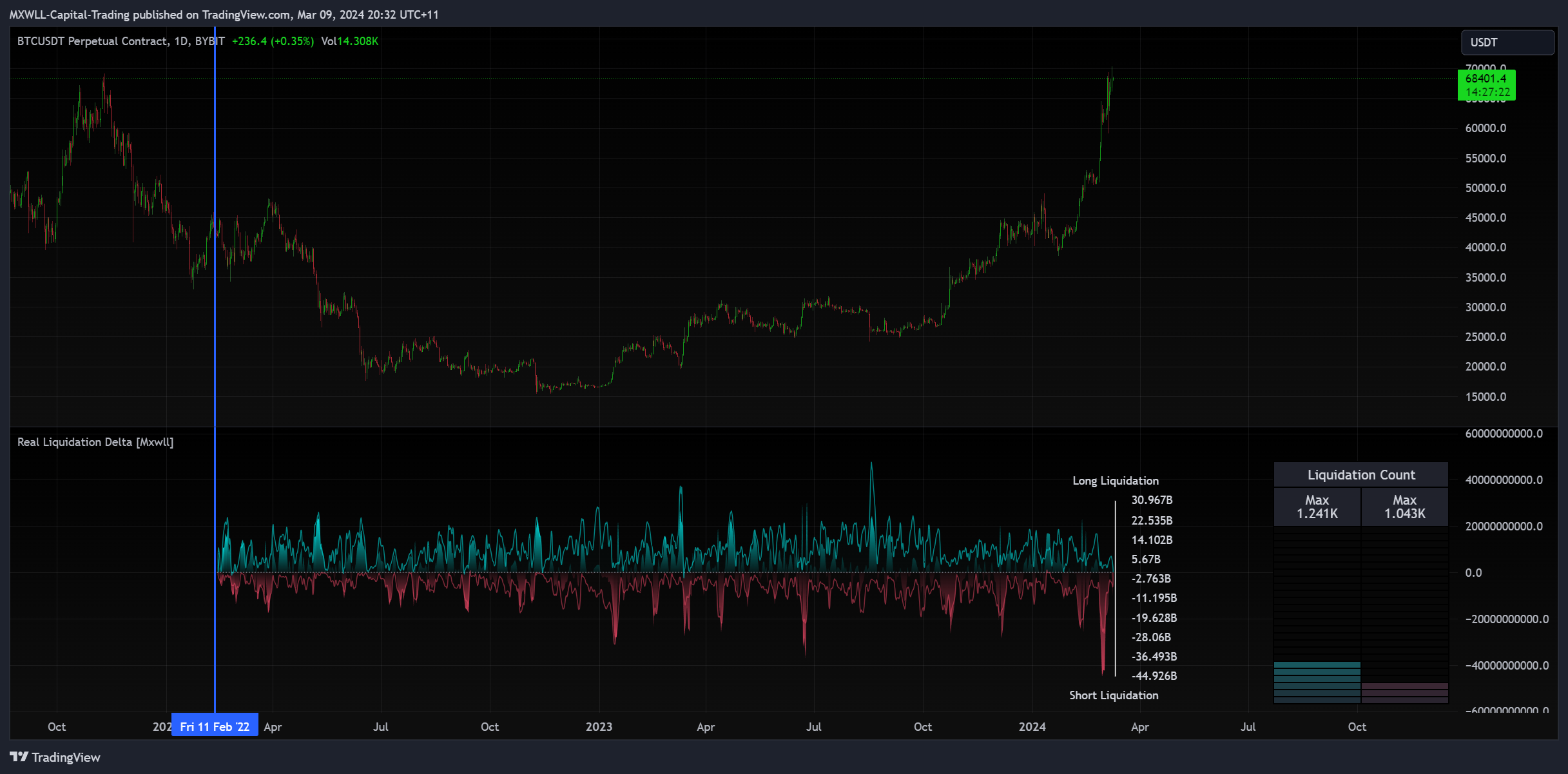The image size is (1568, 774).
Task: Click the 22.535B scale value
Action: 1152,521
